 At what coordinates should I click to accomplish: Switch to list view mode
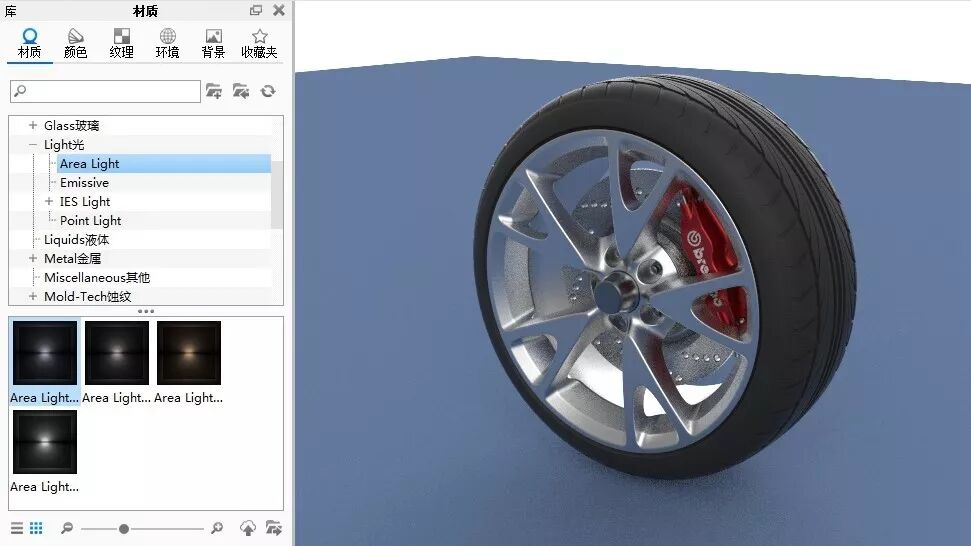pyautogui.click(x=17, y=528)
